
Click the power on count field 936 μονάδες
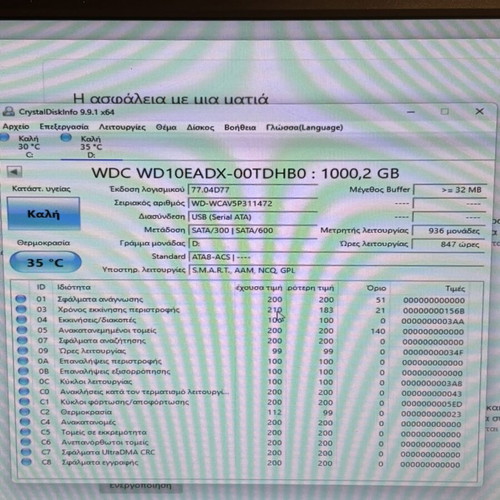point(449,231)
